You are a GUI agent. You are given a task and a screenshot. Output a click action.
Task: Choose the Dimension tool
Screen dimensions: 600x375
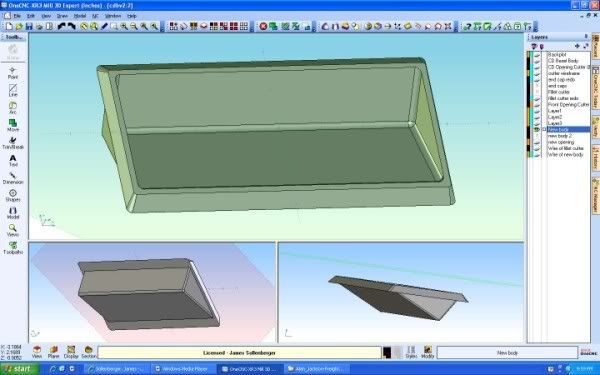click(x=13, y=178)
